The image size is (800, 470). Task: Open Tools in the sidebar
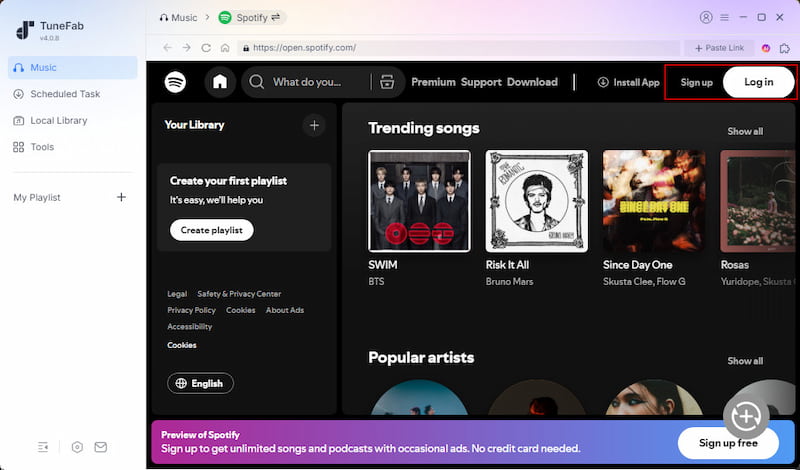[72, 147]
